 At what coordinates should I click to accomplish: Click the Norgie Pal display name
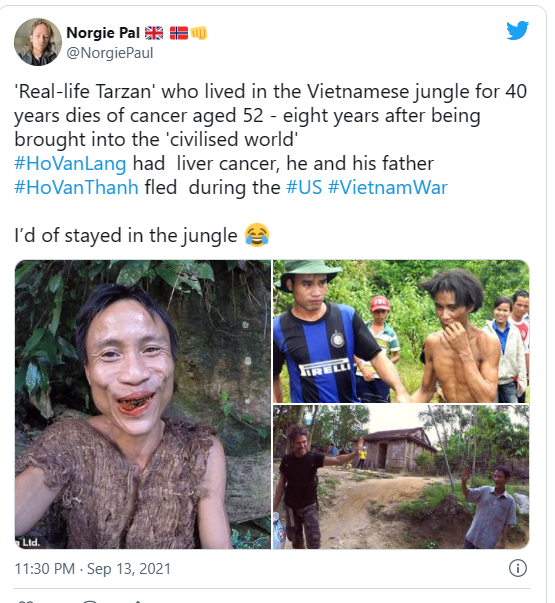click(x=103, y=33)
